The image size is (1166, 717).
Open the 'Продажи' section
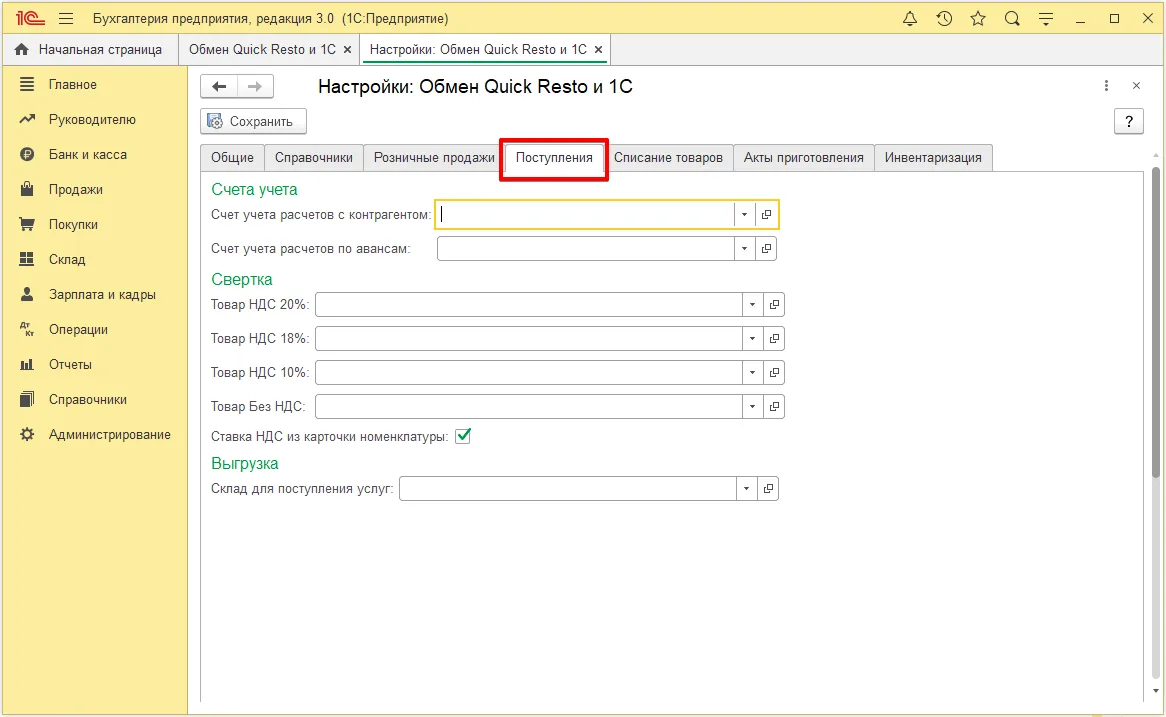pyautogui.click(x=76, y=190)
